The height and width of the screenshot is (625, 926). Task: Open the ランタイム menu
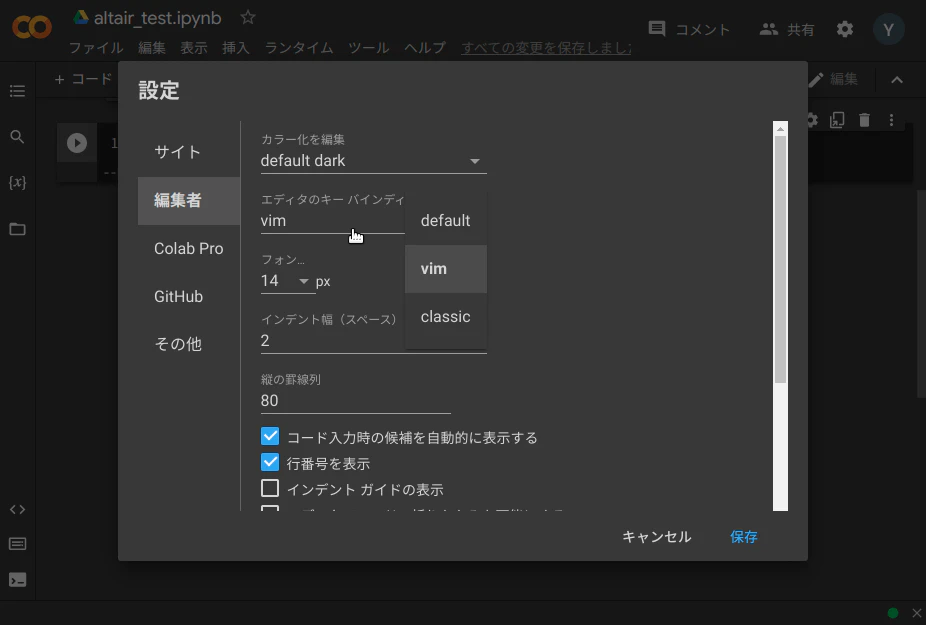299,48
